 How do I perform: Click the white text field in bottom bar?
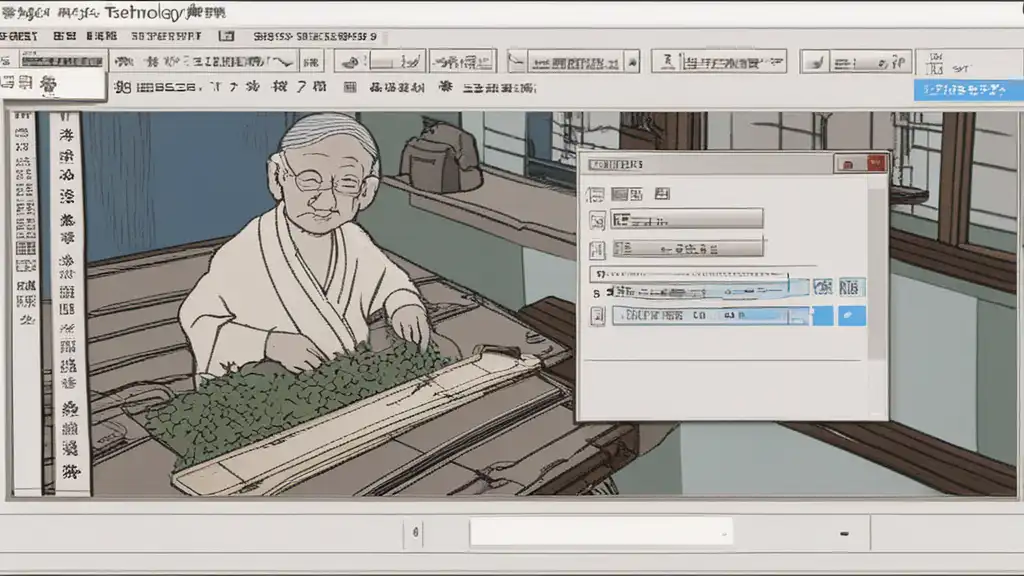coord(601,531)
